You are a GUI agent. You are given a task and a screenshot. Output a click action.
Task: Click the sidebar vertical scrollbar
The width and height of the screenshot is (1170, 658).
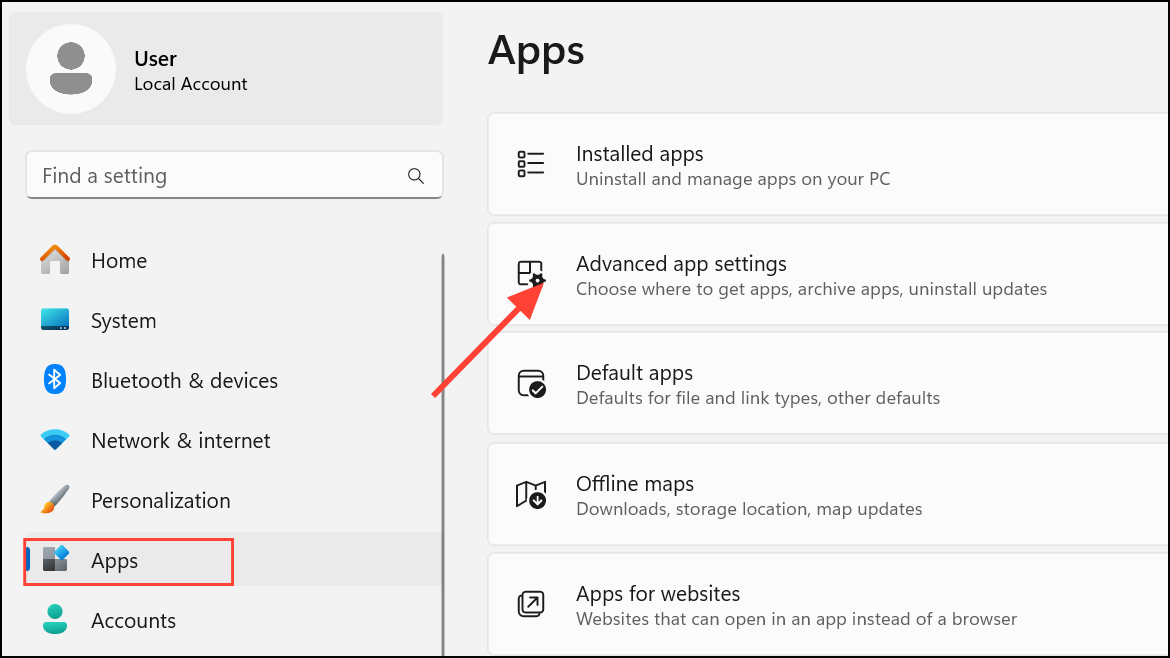[442, 455]
